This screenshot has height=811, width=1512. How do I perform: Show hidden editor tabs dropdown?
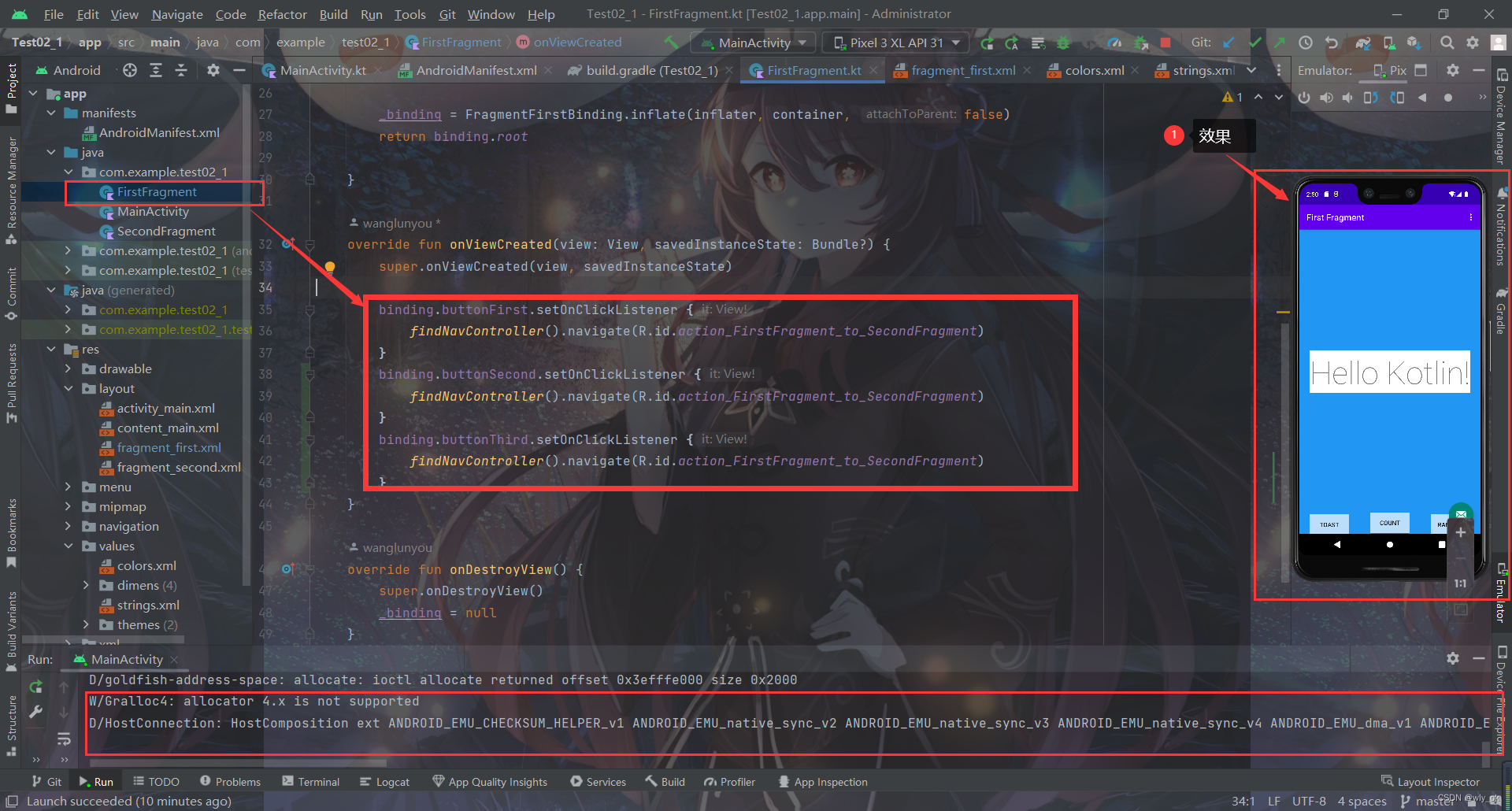1251,70
